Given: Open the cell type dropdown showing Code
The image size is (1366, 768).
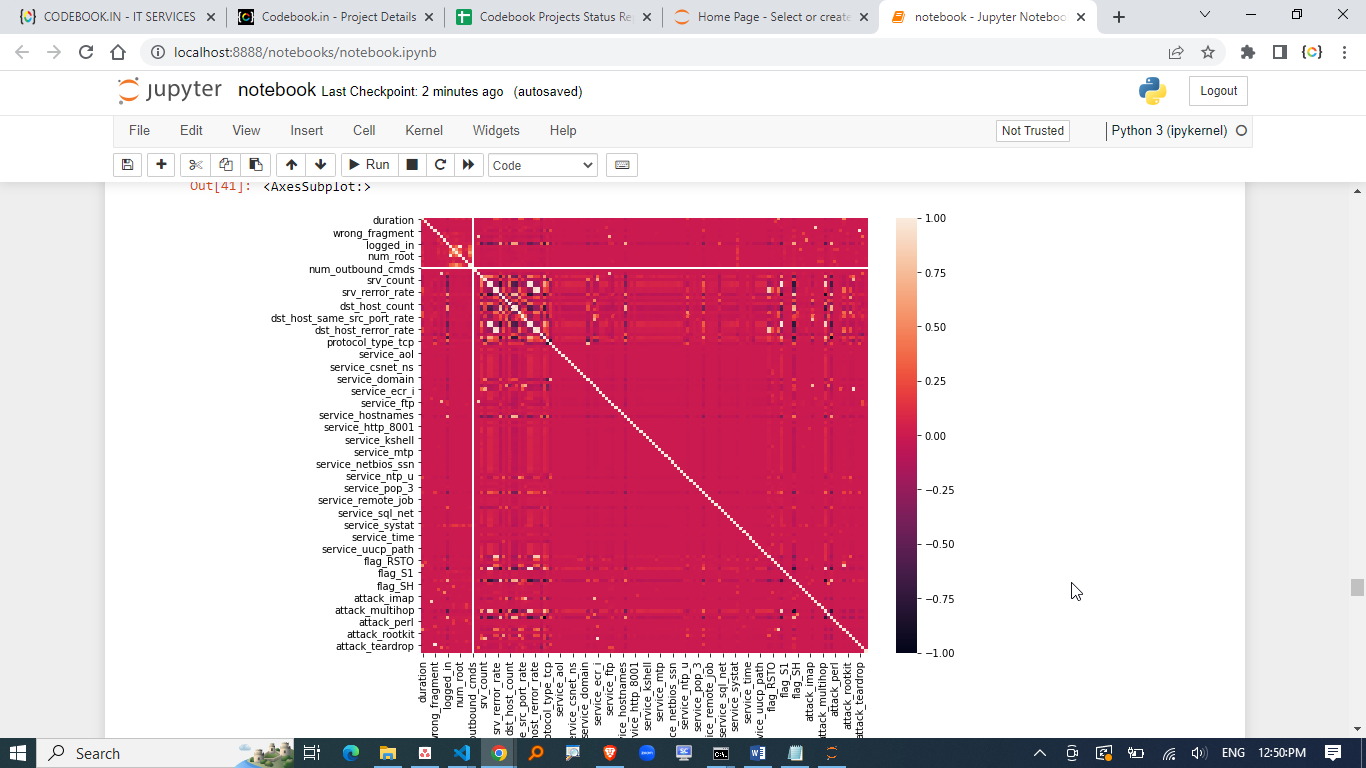Looking at the screenshot, I should click(543, 165).
